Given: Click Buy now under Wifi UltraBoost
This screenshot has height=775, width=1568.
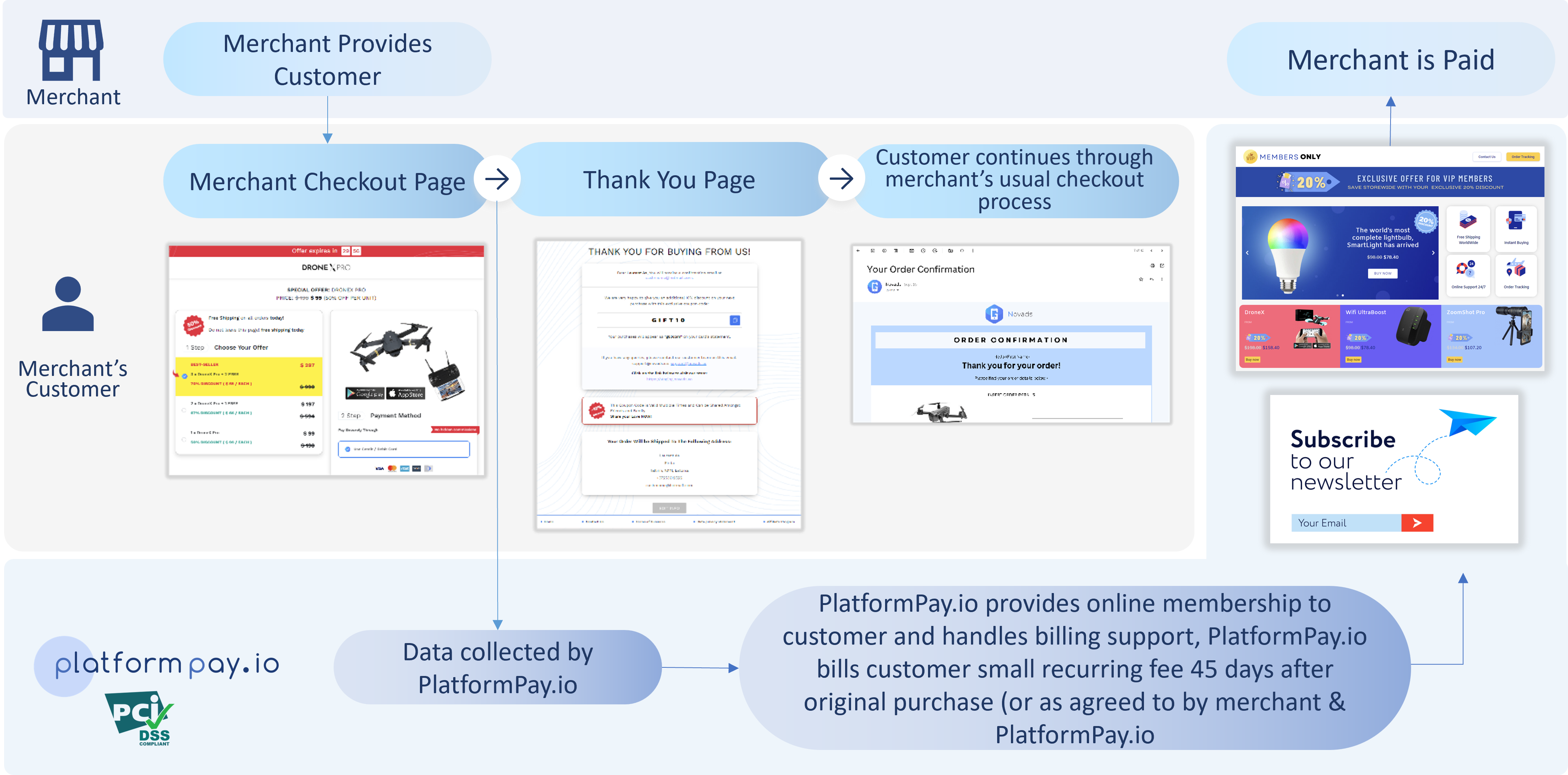Looking at the screenshot, I should click(x=1353, y=360).
